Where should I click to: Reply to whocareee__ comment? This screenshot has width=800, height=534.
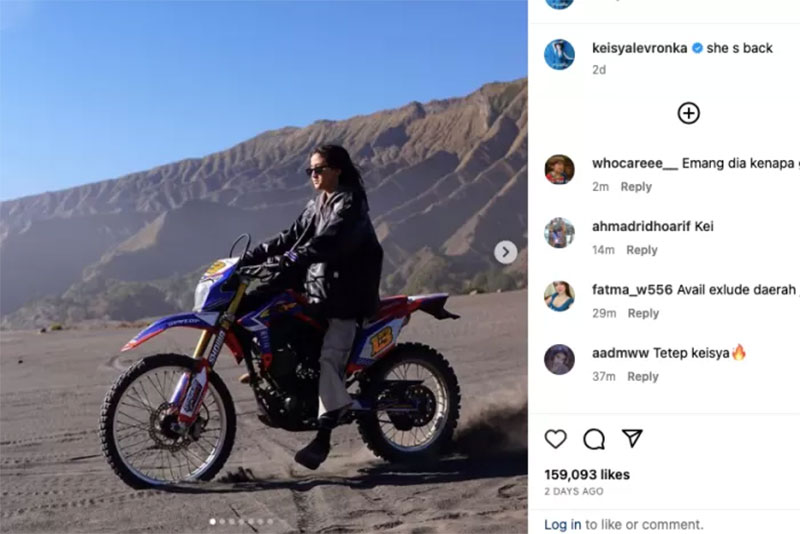point(636,187)
